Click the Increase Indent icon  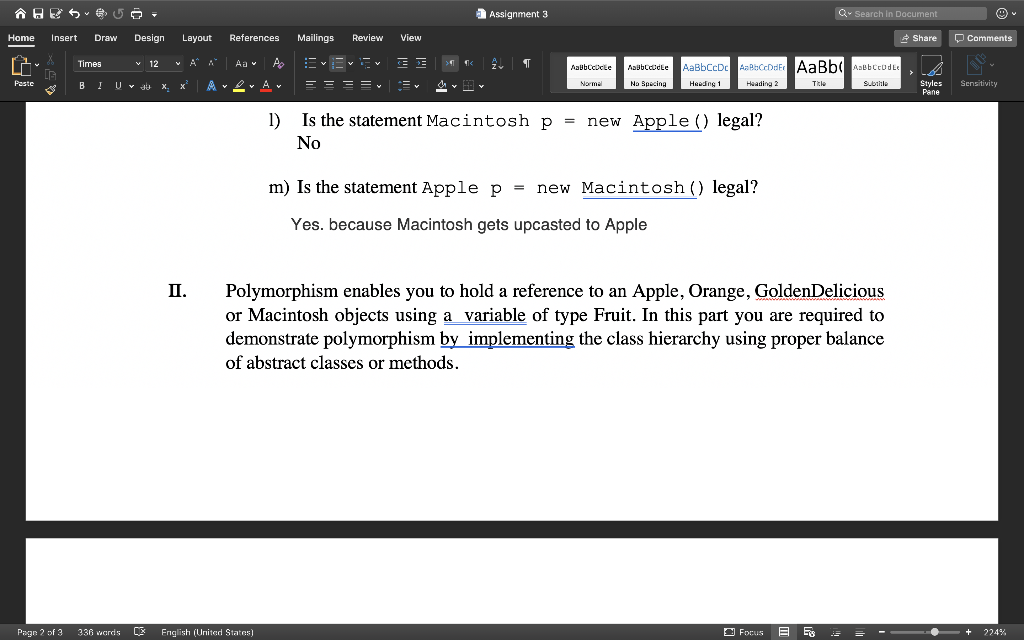421,64
